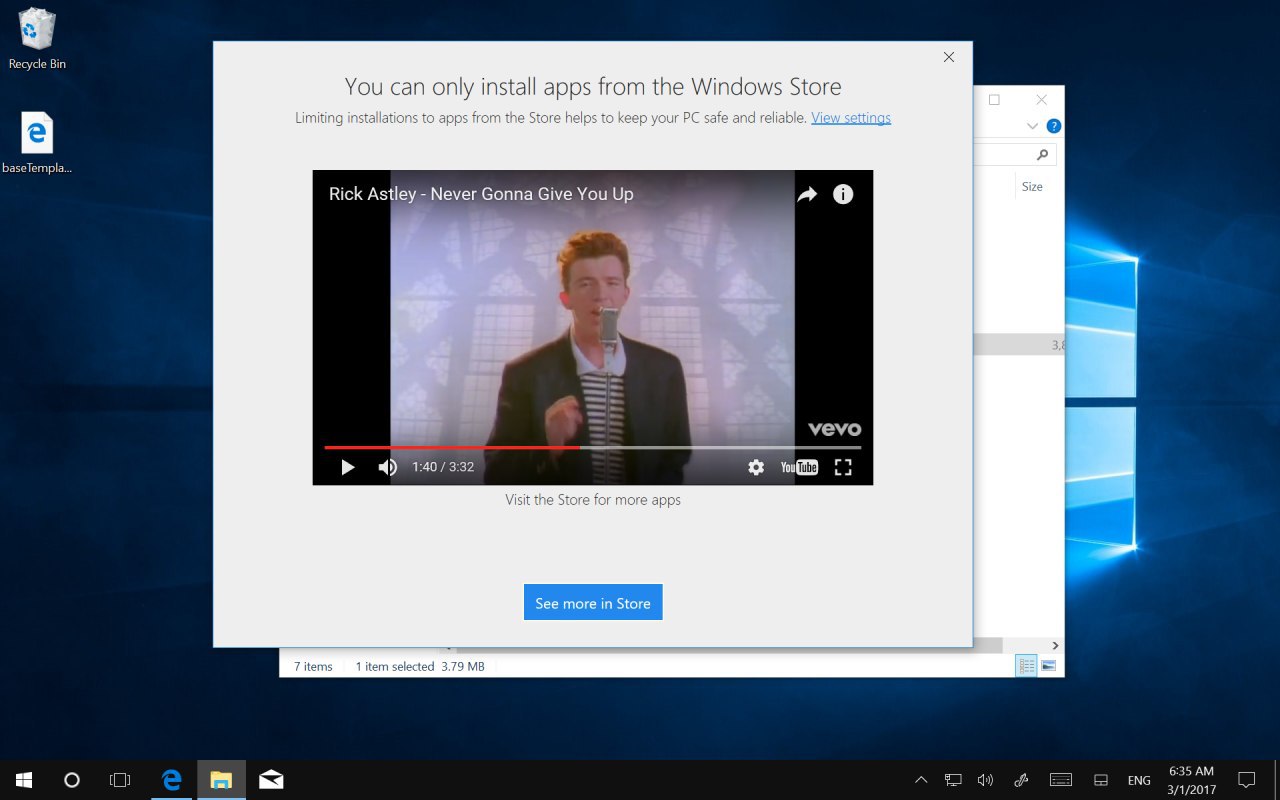Launch Microsoft Edge from the taskbar

pyautogui.click(x=172, y=780)
